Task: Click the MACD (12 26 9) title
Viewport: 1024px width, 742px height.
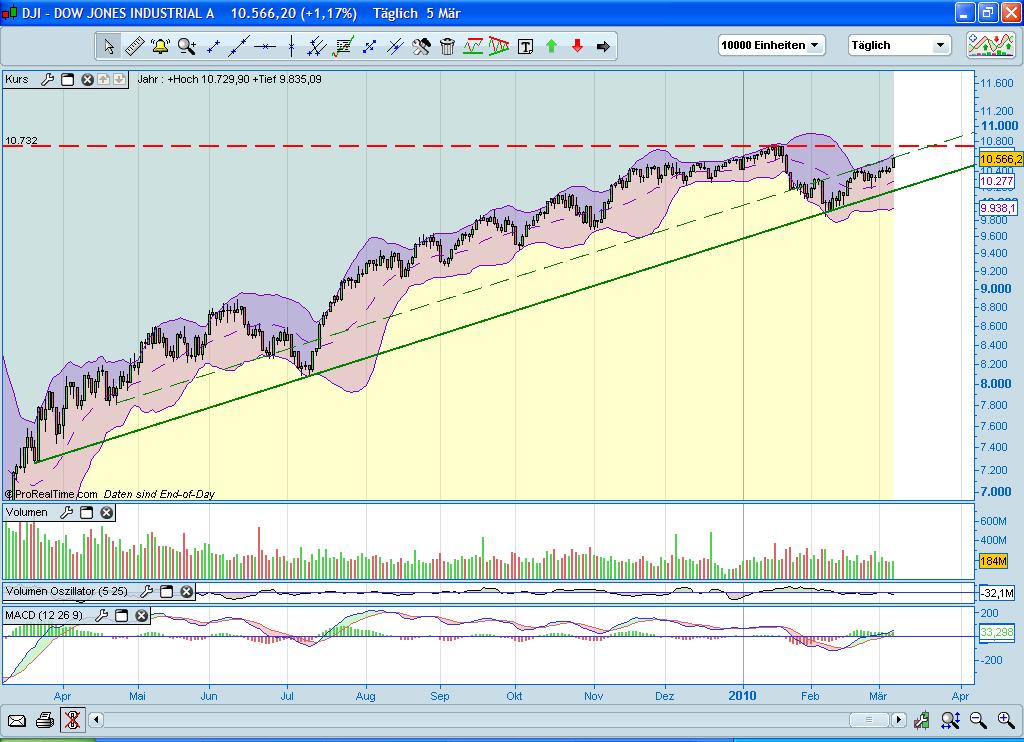Action: [x=44, y=615]
